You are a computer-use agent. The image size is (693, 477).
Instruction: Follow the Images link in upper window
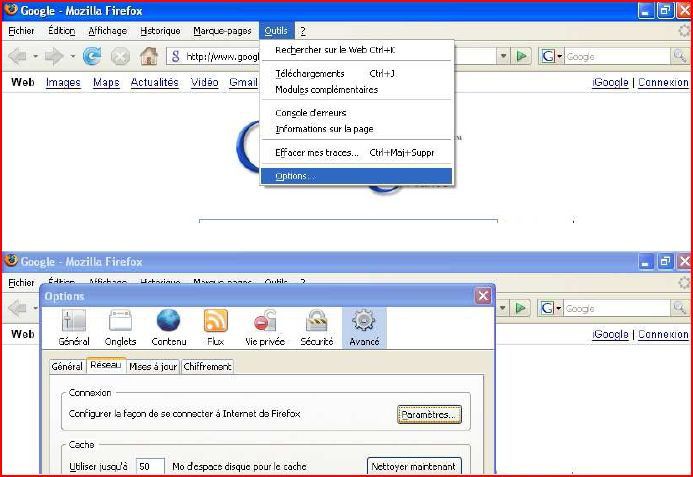click(x=63, y=82)
